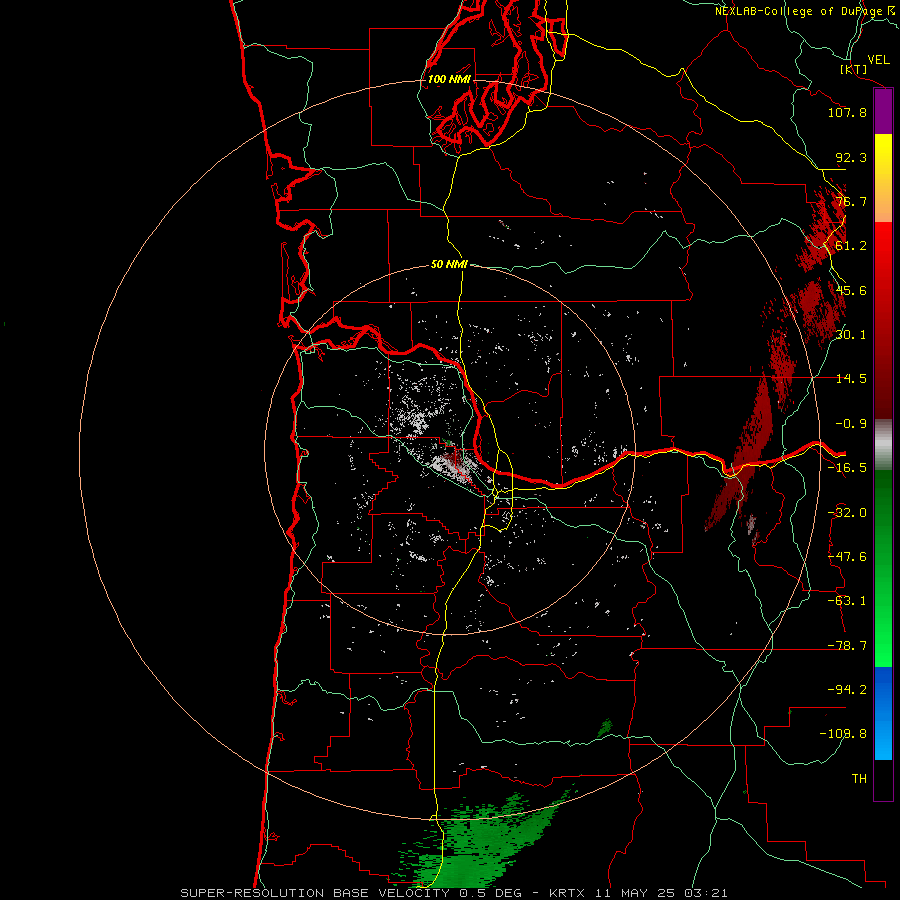Click the bright red color bar segment
Viewport: 900px width, 900px height.
(883, 264)
